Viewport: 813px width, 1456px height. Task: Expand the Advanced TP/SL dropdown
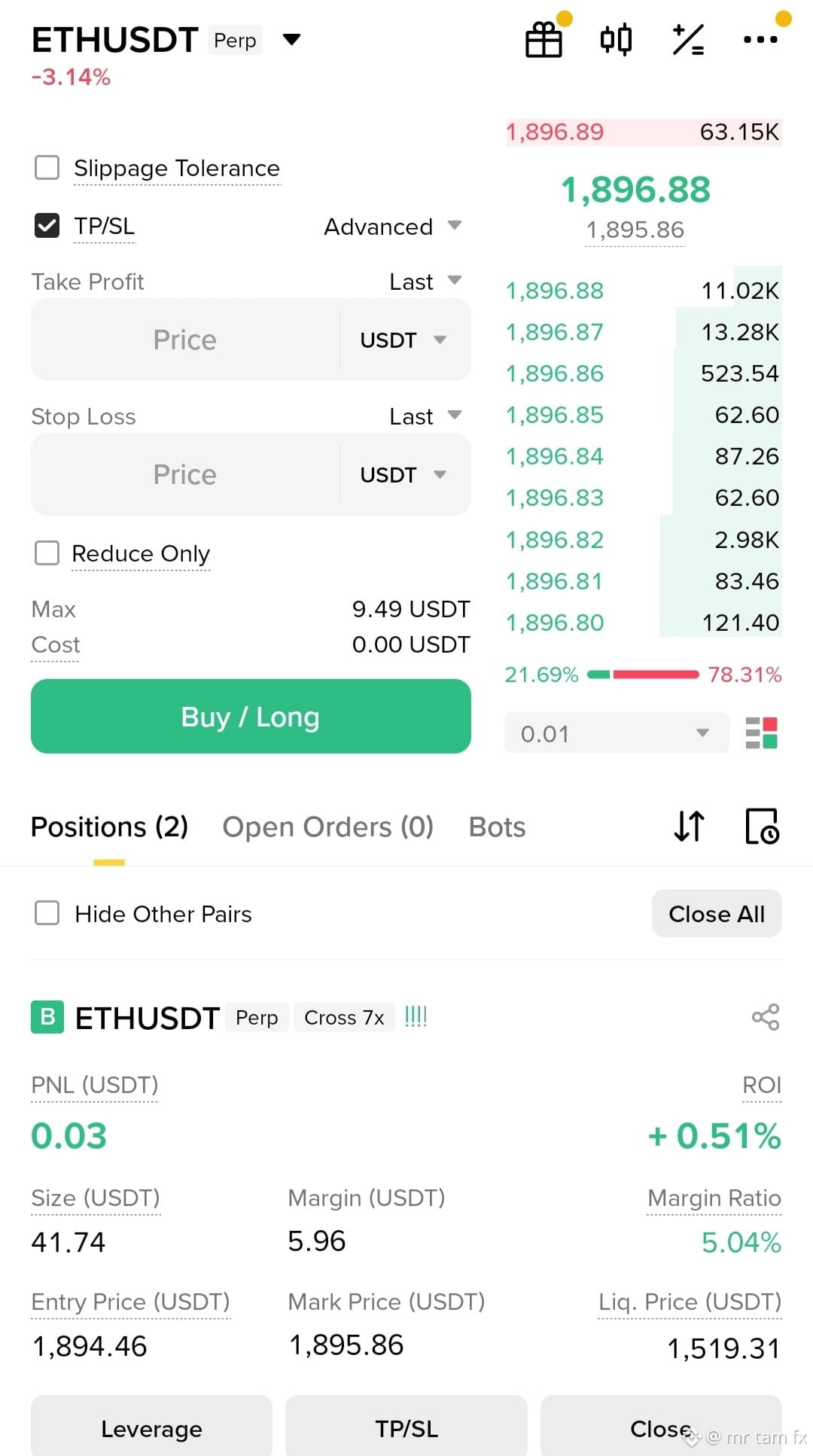392,227
